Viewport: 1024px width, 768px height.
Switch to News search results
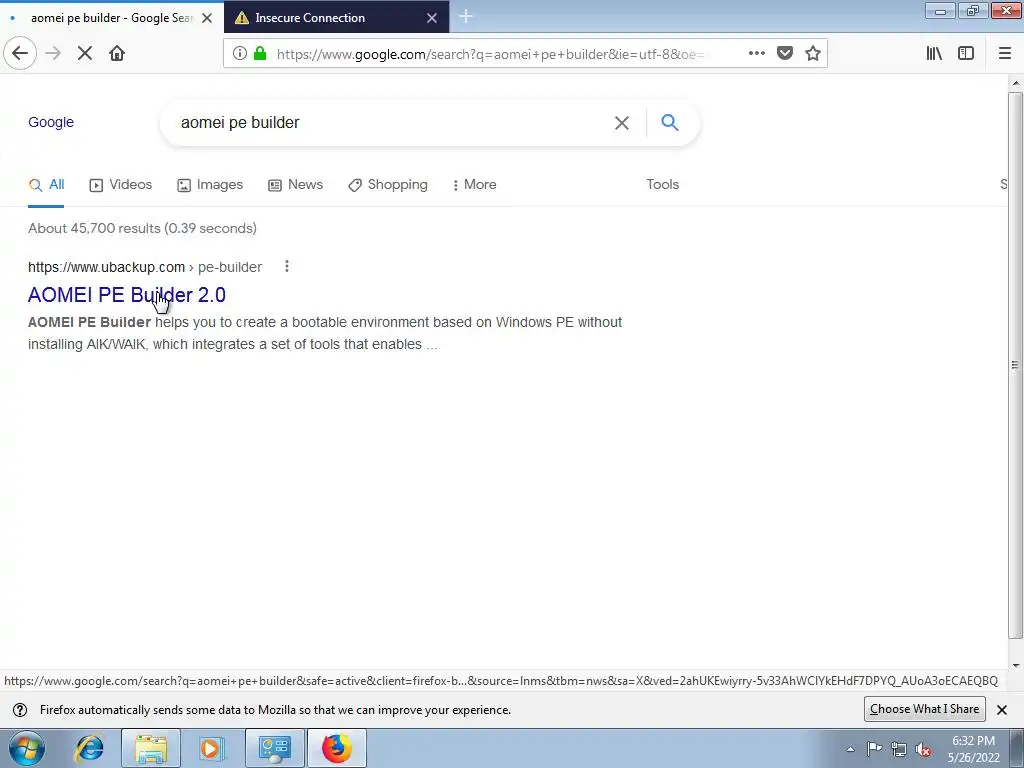tap(296, 185)
